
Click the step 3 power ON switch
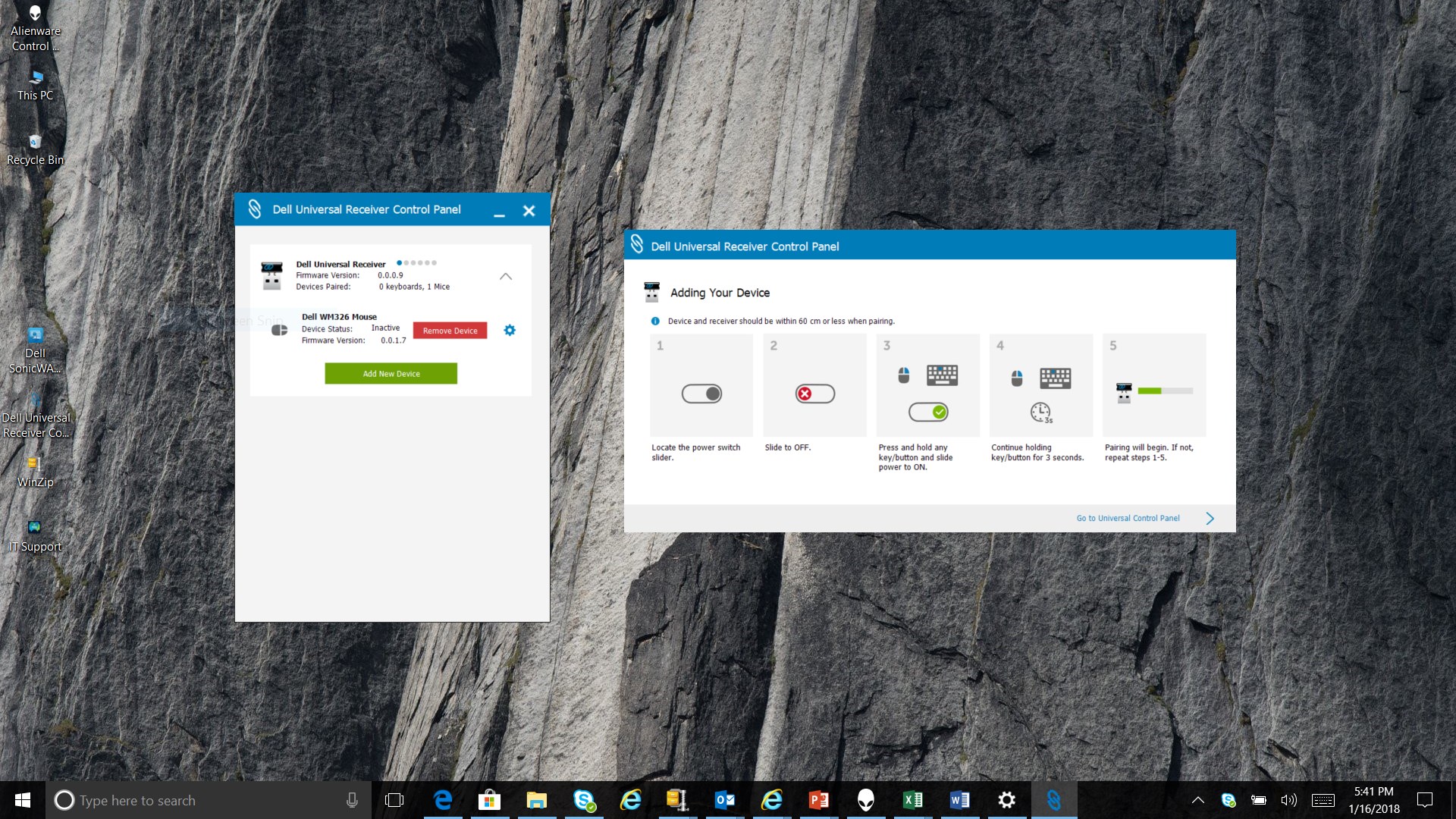[x=928, y=412]
